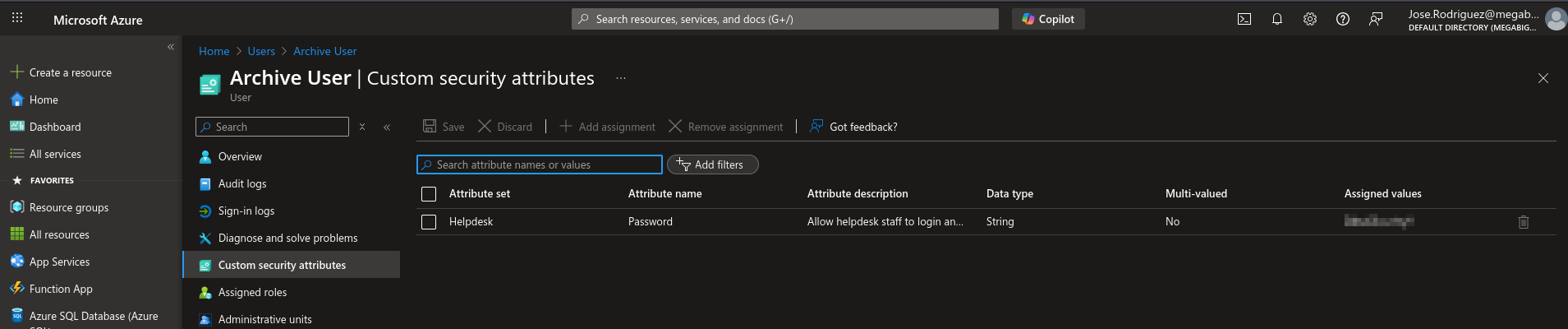Sort by Attribute set column header
Viewport: 1568px width, 329px height.
pos(480,193)
